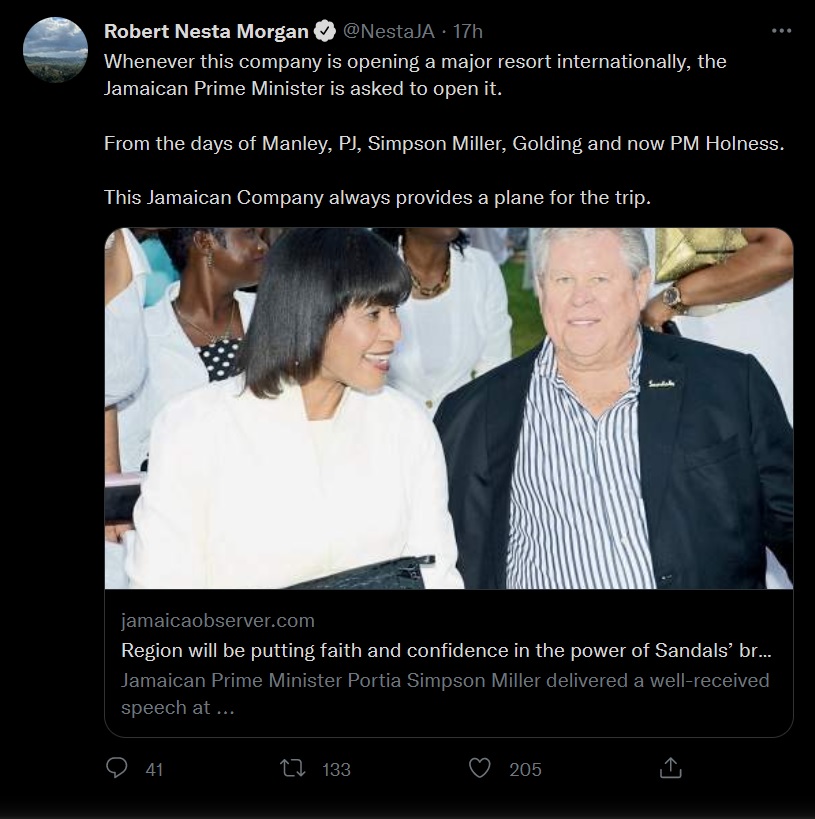The height and width of the screenshot is (819, 815).
Task: Retweet using the retweet arrows icon
Action: coord(294,768)
